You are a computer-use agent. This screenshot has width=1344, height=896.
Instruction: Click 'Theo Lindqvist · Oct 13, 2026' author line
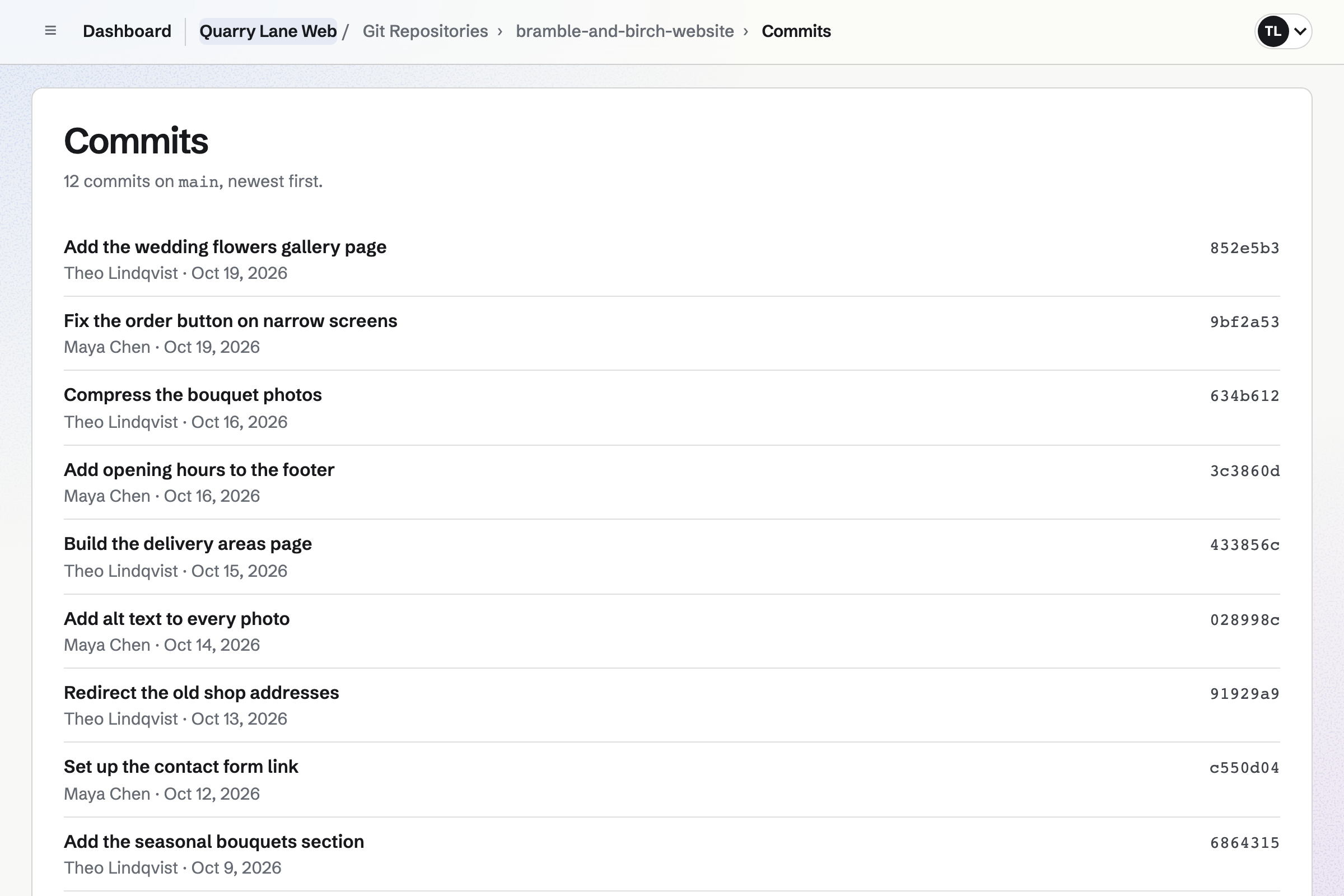click(175, 719)
